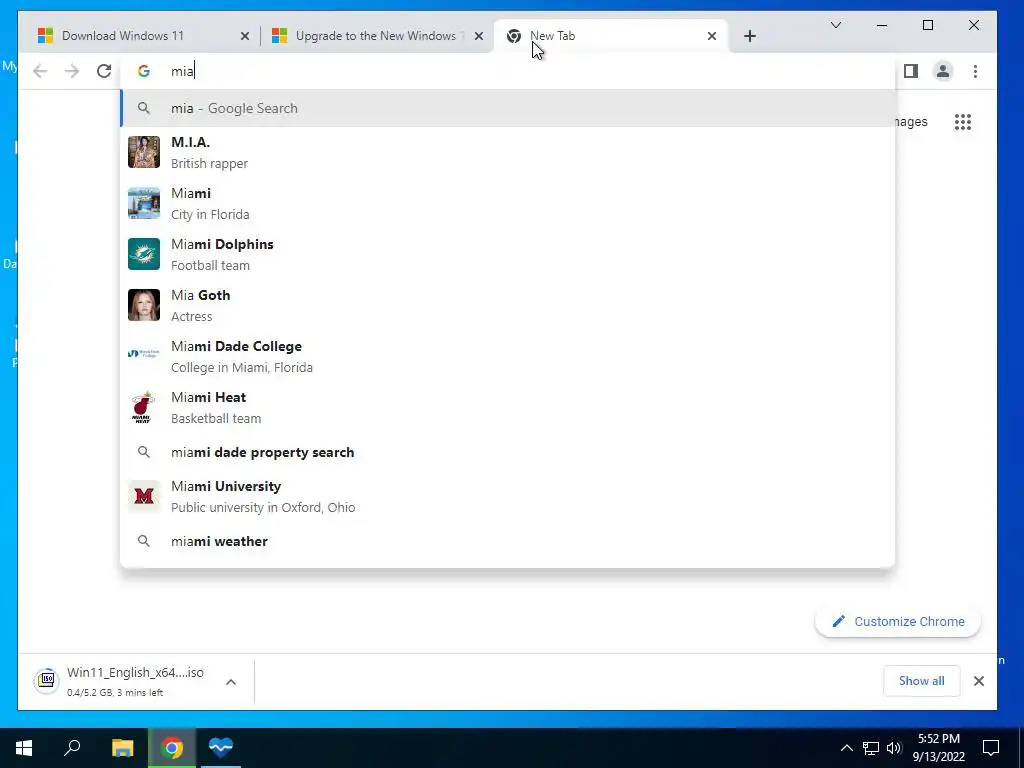Click the Mia Goth photo
The height and width of the screenshot is (768, 1024).
click(144, 305)
